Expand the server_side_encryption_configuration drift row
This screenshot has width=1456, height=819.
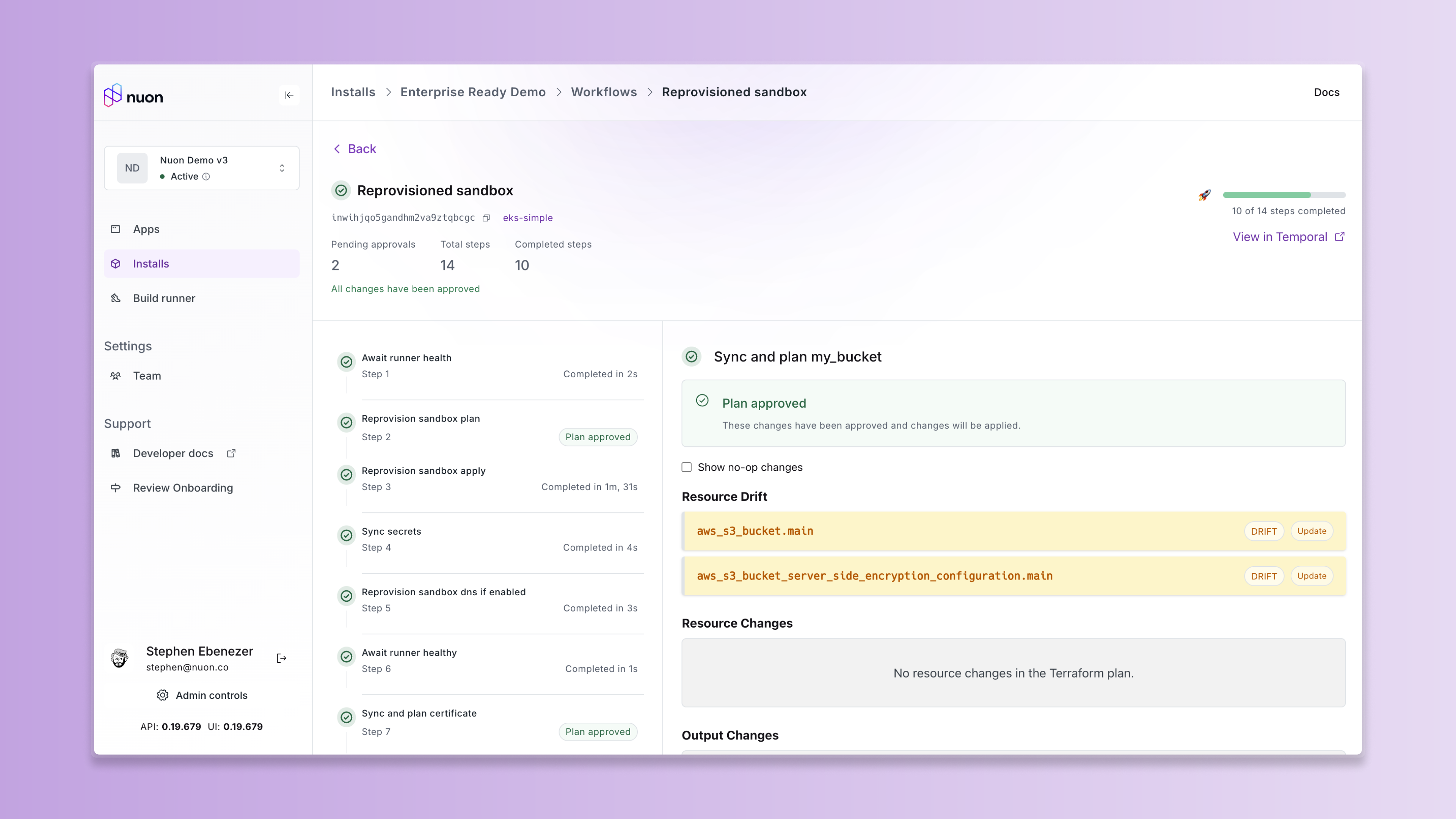click(961, 576)
